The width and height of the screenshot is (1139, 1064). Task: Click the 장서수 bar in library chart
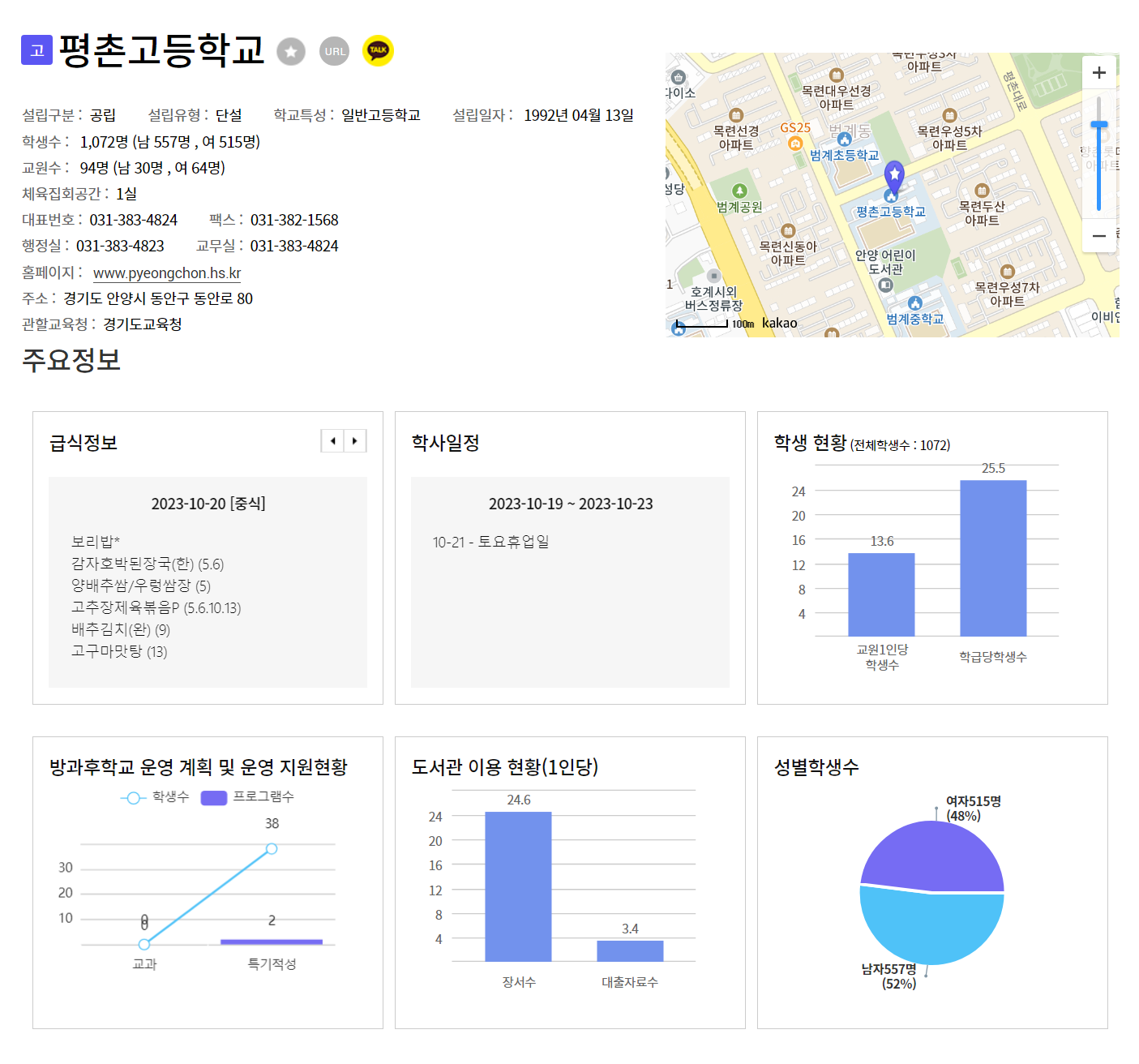click(518, 886)
